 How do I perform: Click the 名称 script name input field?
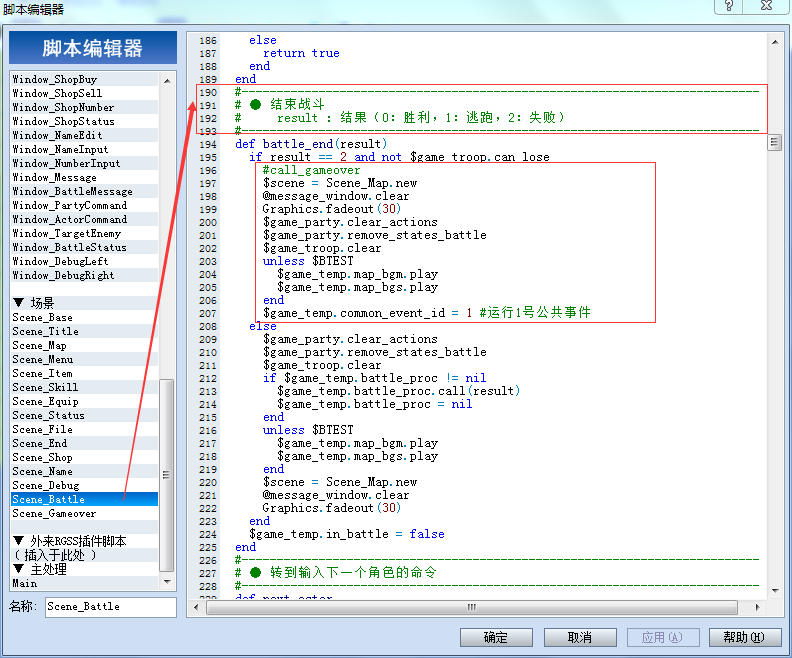click(x=111, y=606)
